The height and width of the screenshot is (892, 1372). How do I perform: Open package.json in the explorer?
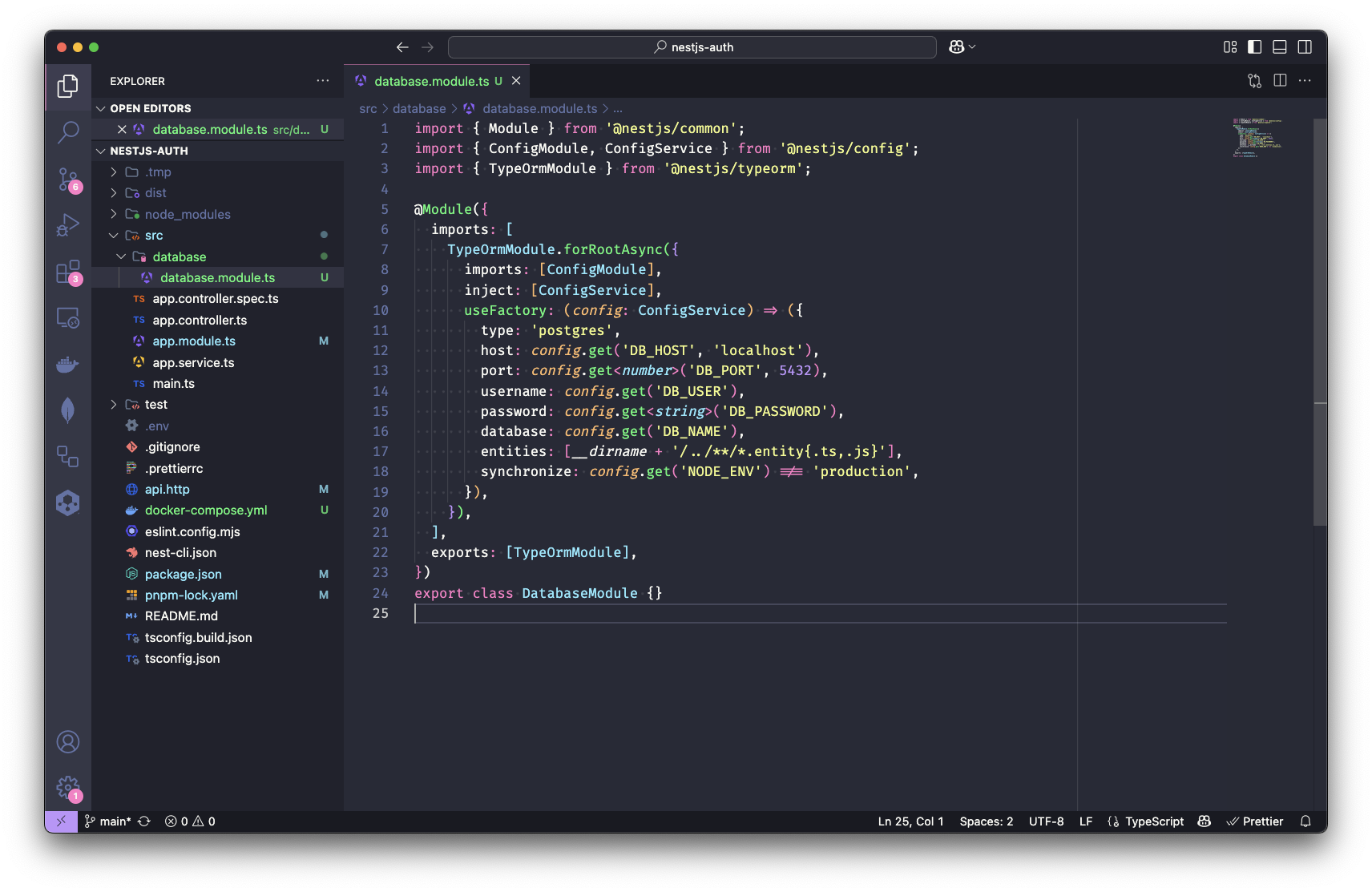(218, 574)
